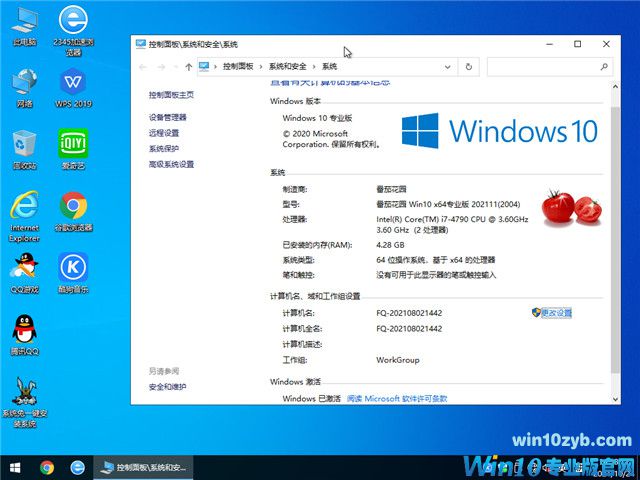
Task: Open the Network desktop icon
Action: click(x=24, y=87)
